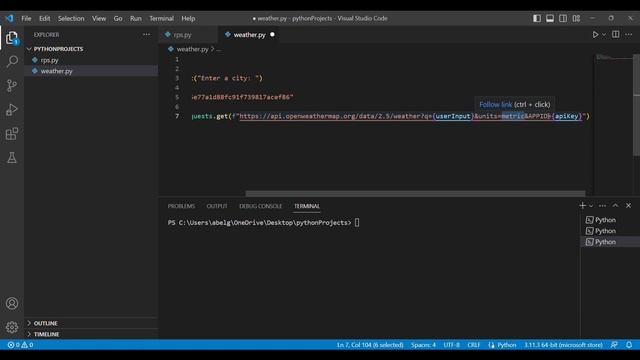The width and height of the screenshot is (640, 360).
Task: Change line ending via CRLF entry
Action: tap(473, 345)
